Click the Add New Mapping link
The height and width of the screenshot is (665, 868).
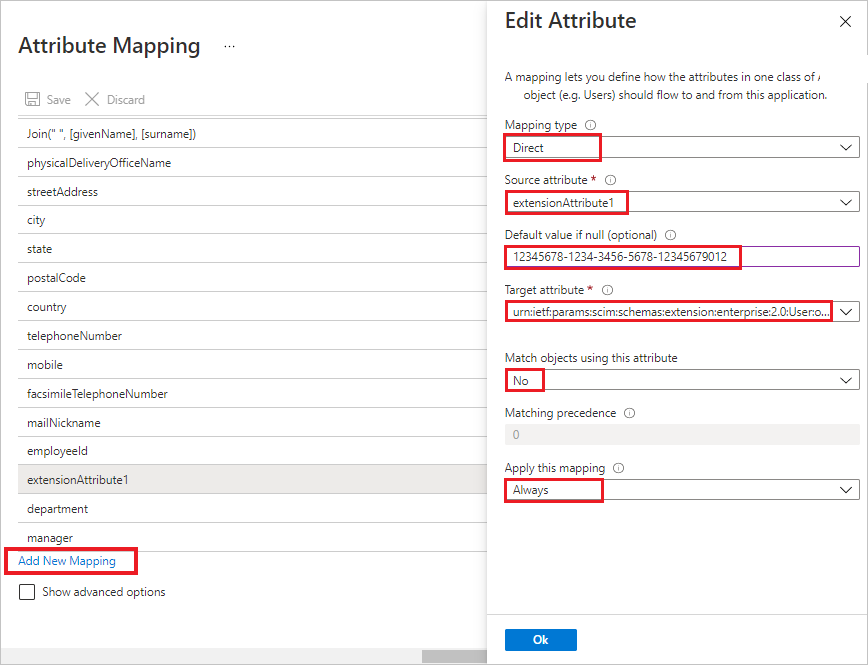tap(67, 561)
